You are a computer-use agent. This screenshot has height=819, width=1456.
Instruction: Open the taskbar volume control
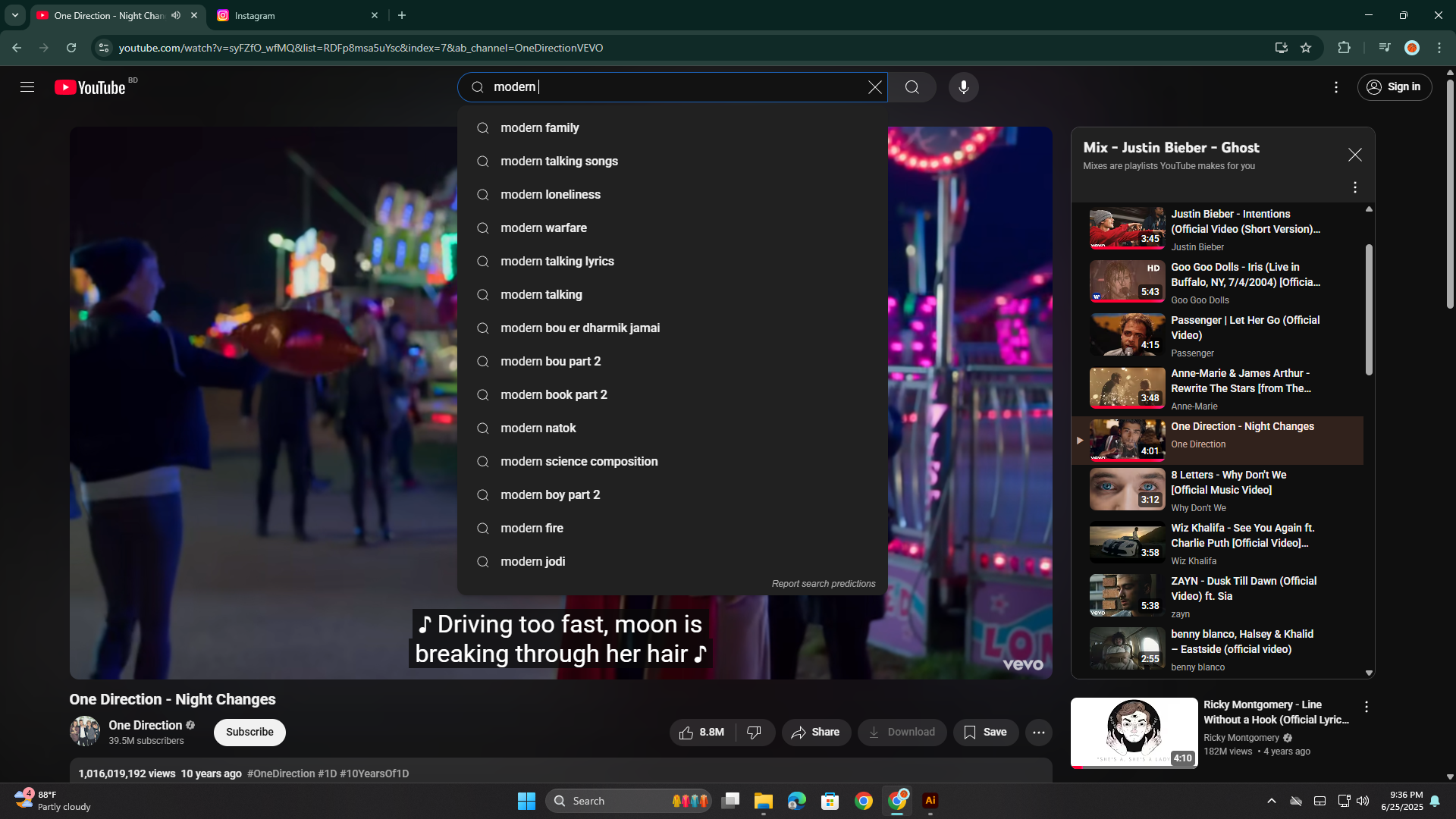[1363, 801]
